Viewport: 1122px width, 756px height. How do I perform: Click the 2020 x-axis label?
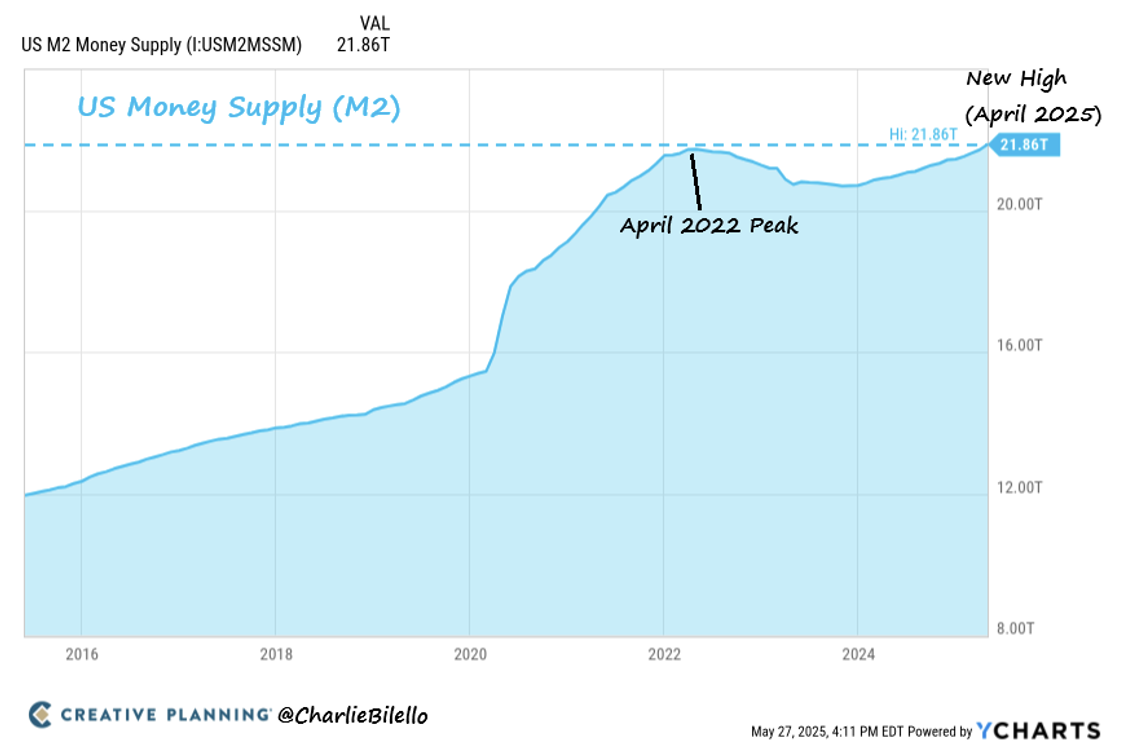pyautogui.click(x=469, y=654)
